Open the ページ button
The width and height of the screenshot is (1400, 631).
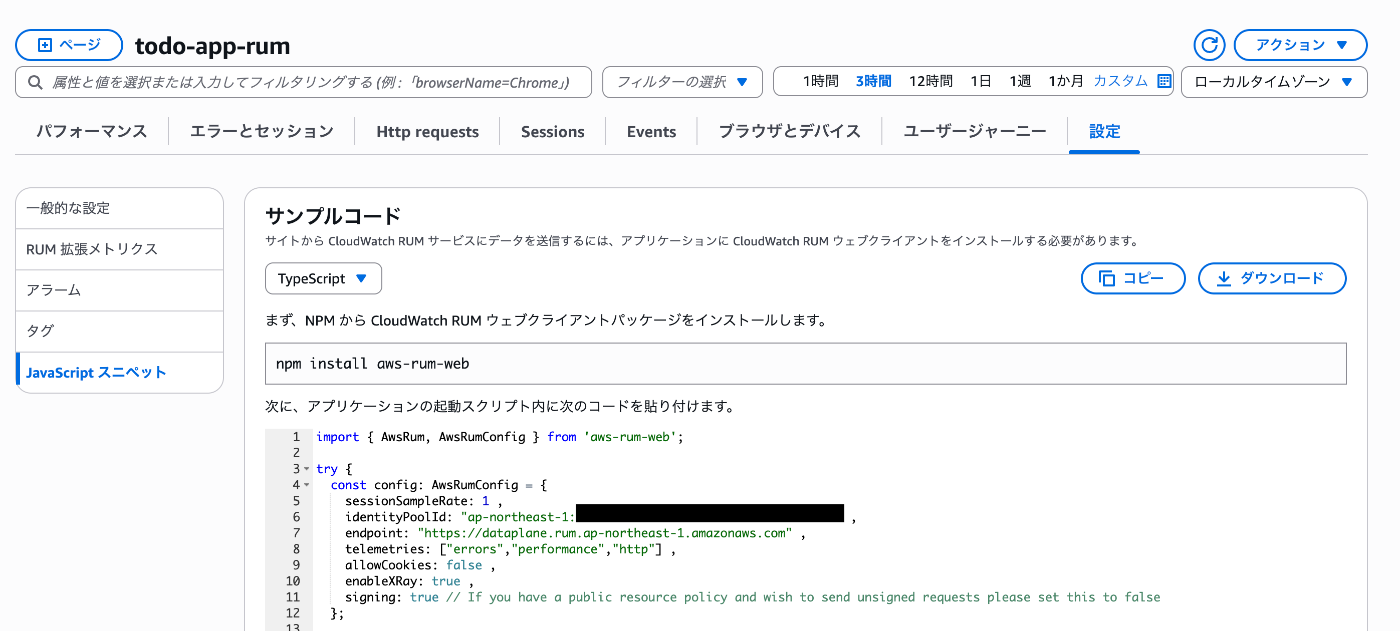[x=69, y=45]
